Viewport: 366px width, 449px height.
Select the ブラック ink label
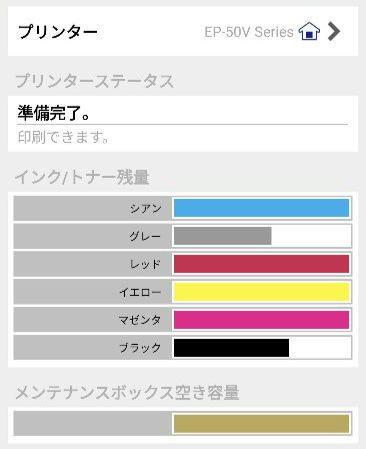click(140, 348)
